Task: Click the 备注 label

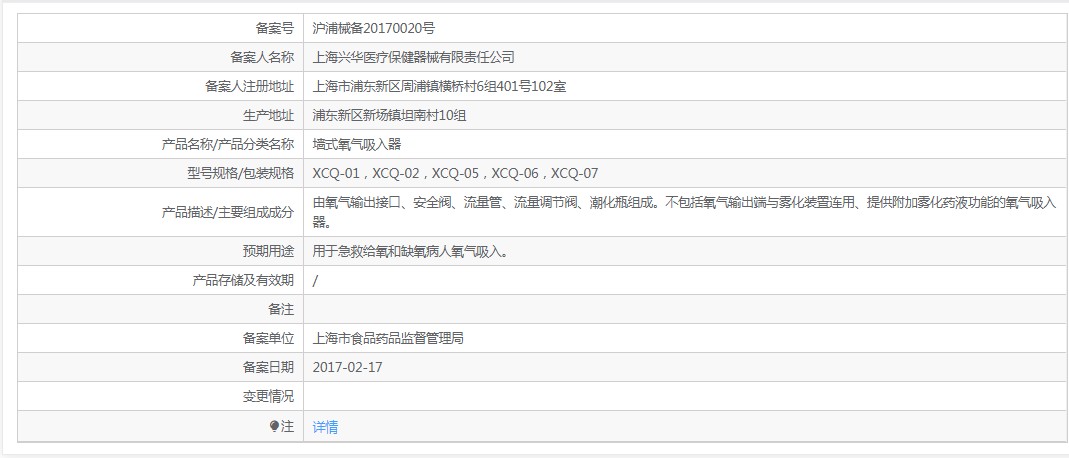Action: pyautogui.click(x=281, y=309)
